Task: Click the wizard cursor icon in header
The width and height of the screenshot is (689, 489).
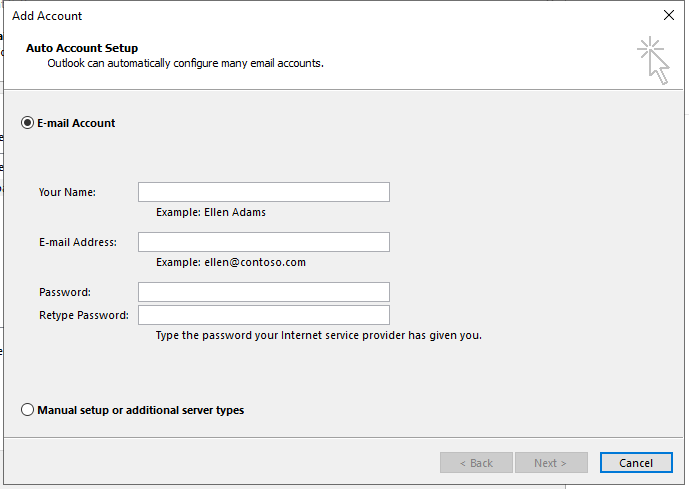Action: tap(653, 59)
